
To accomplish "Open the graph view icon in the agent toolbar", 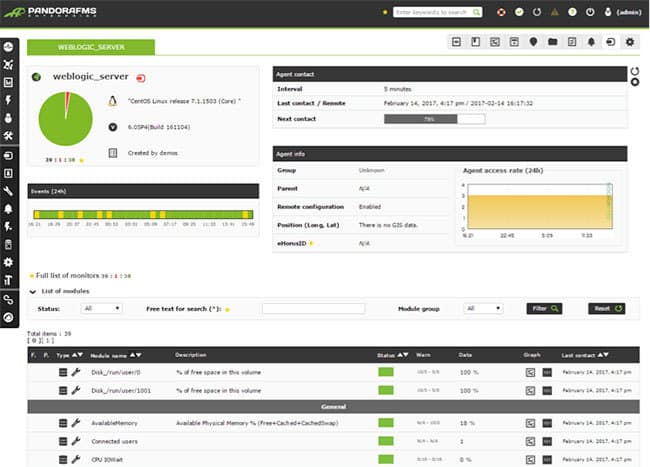I will click(x=495, y=42).
